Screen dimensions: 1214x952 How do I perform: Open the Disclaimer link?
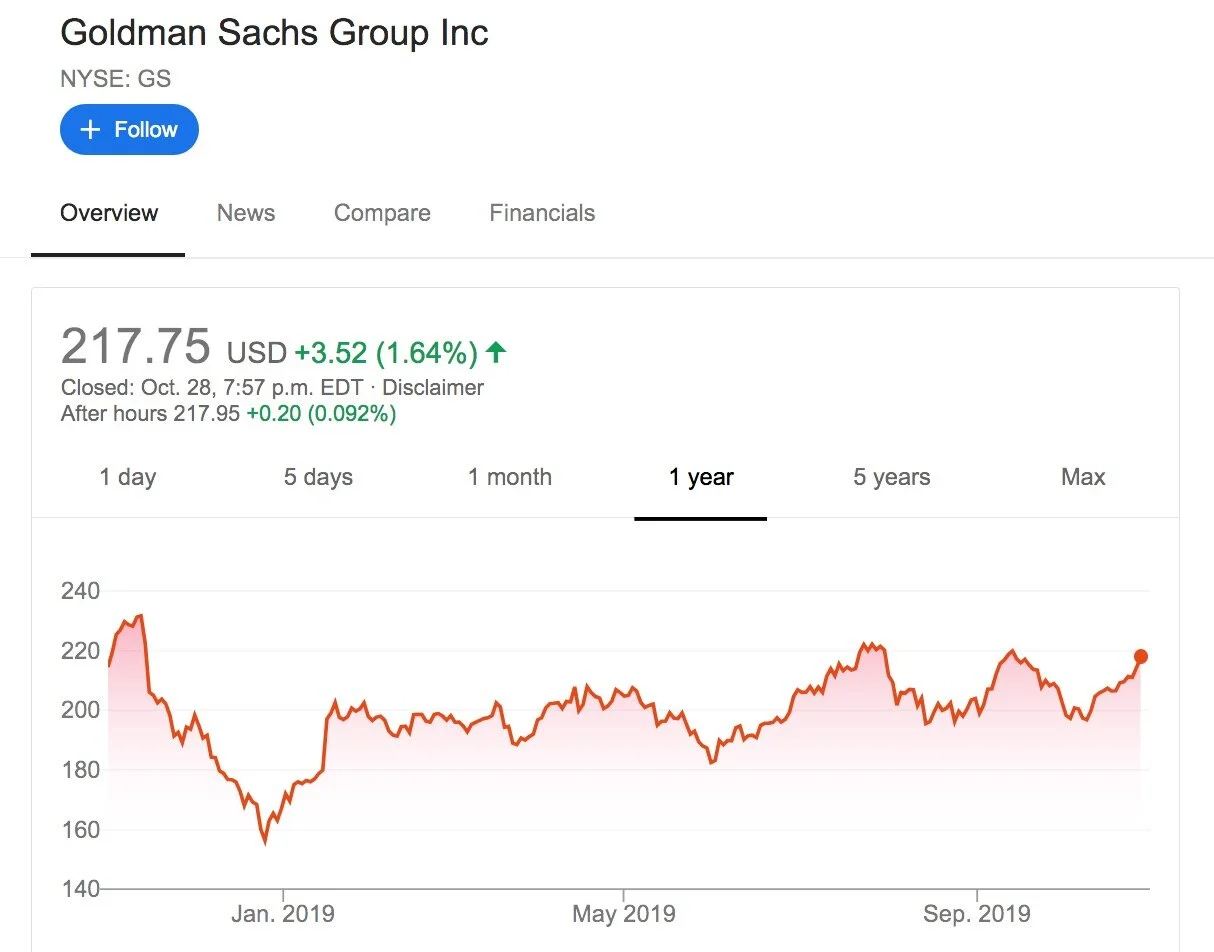pyautogui.click(x=433, y=388)
